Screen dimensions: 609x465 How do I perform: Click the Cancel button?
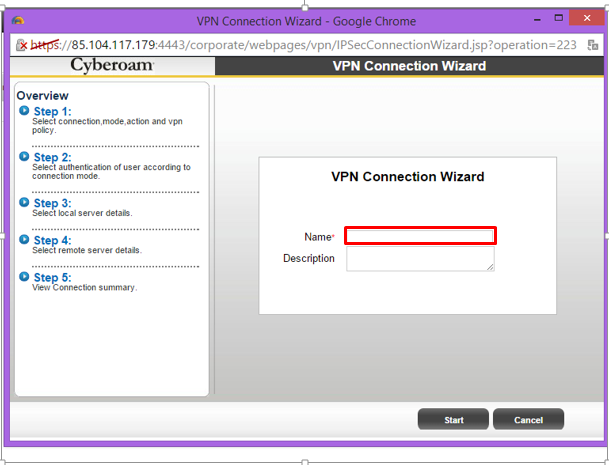(x=528, y=420)
